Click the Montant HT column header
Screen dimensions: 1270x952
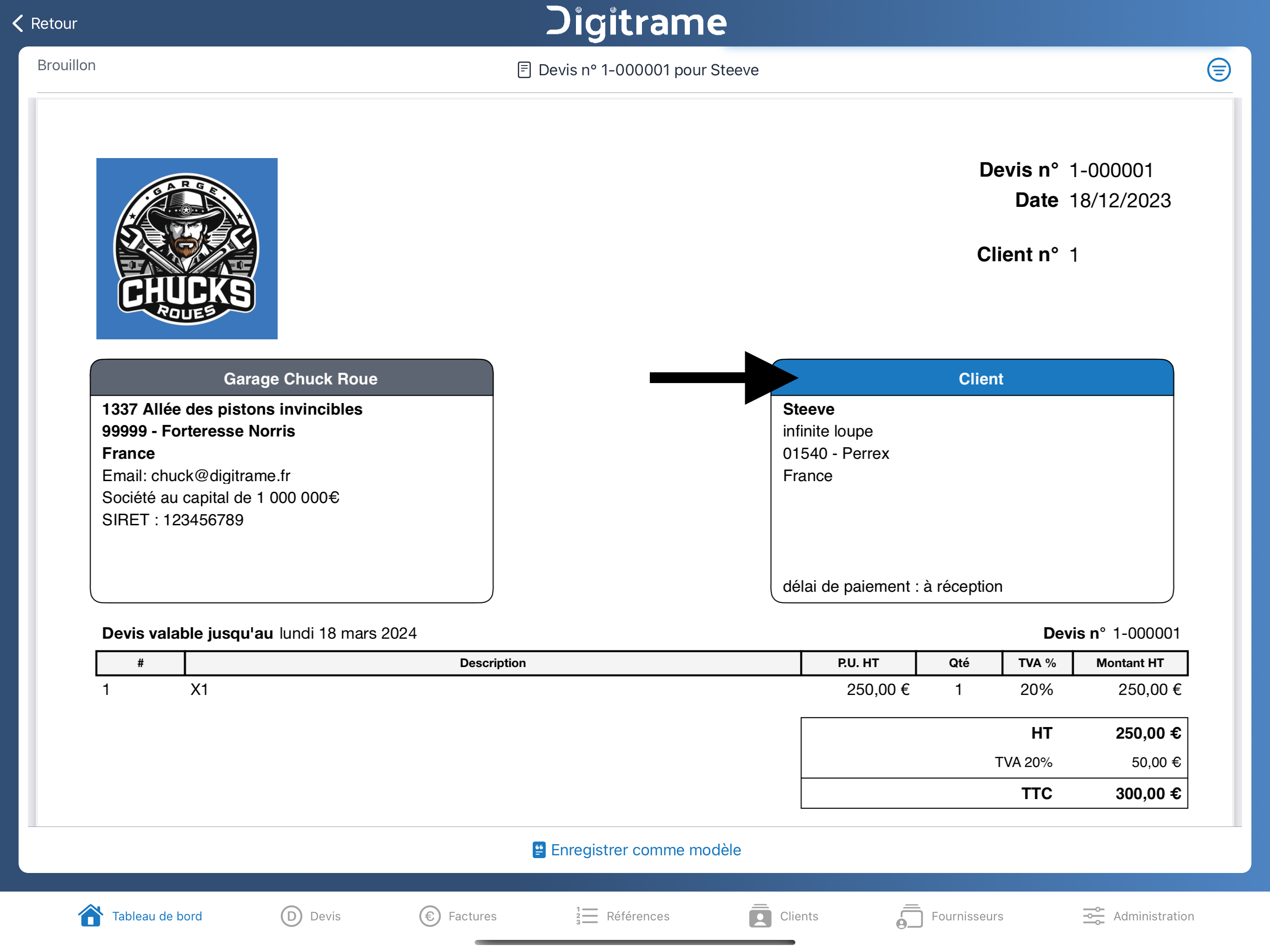click(1130, 662)
